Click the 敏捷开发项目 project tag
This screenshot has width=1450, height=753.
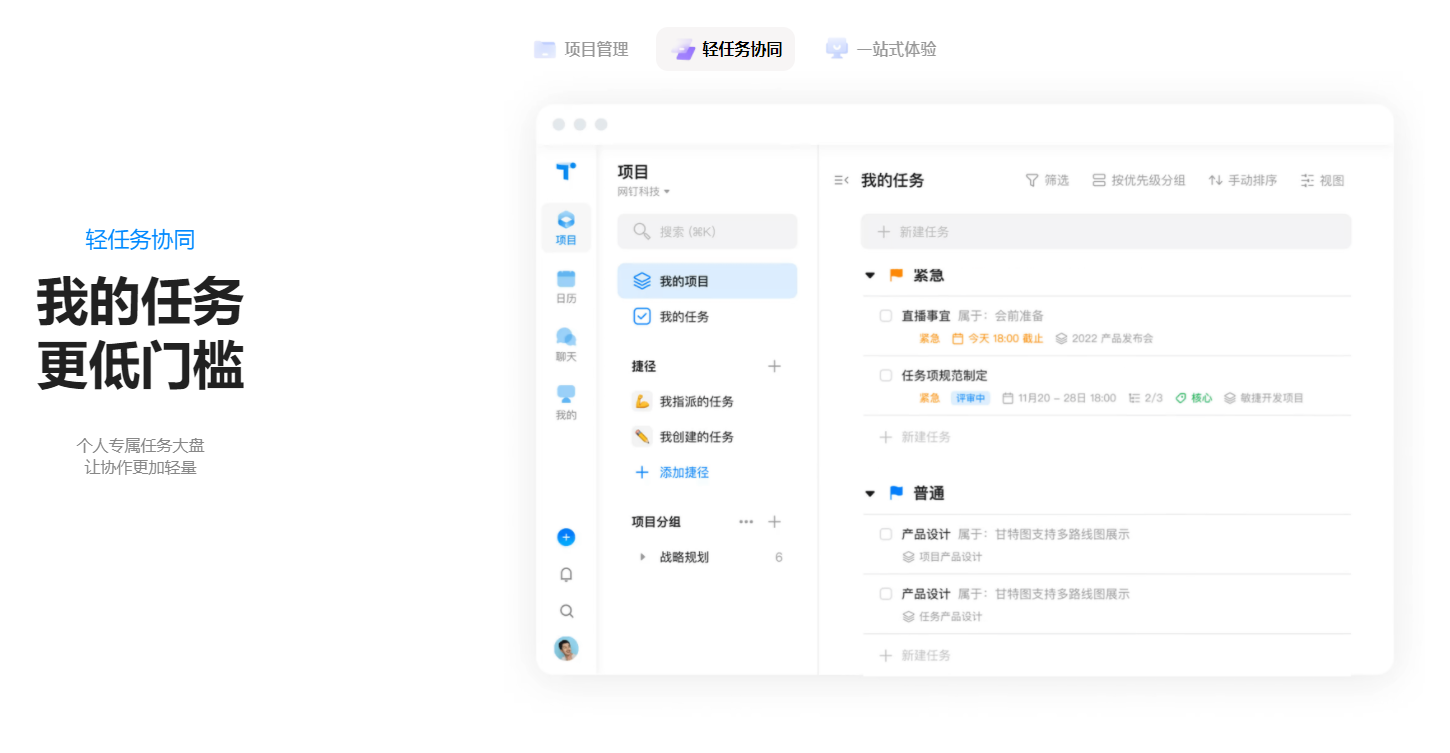1264,398
